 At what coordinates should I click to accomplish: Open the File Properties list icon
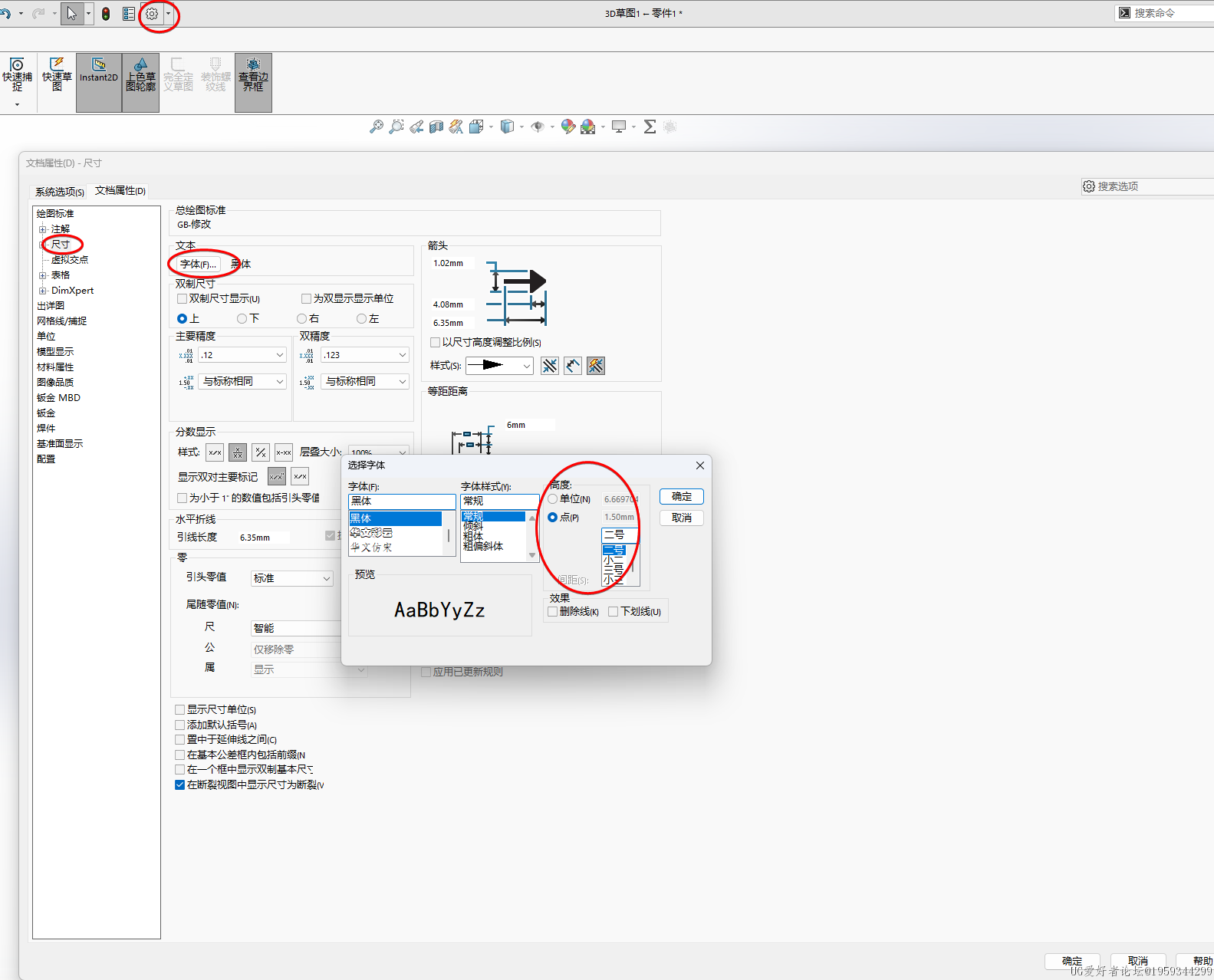click(129, 14)
